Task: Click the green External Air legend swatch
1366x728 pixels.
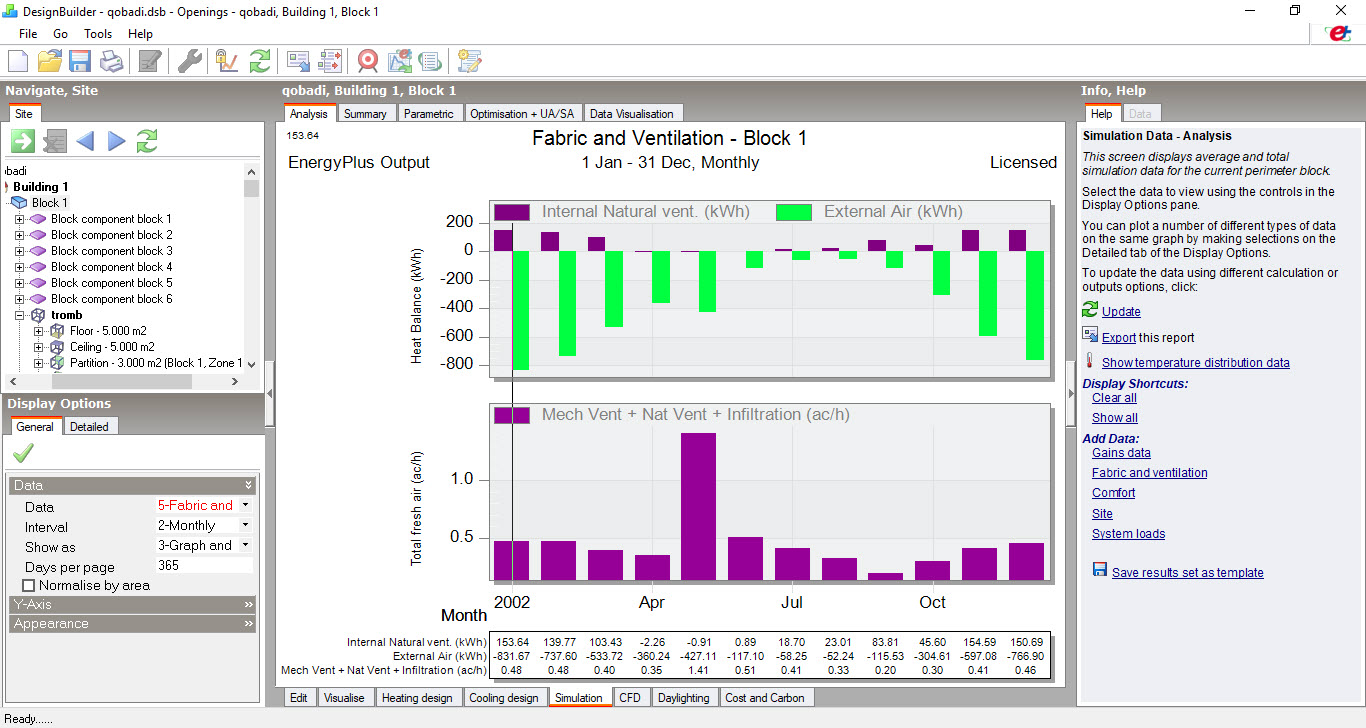Action: [794, 212]
